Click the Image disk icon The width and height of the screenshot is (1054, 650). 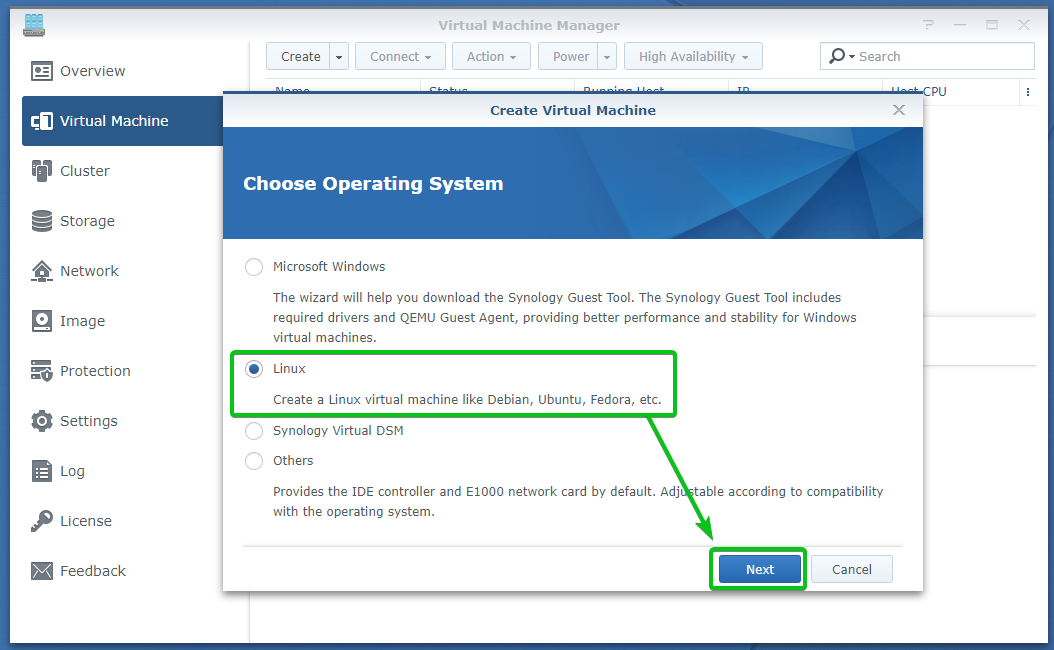point(42,321)
